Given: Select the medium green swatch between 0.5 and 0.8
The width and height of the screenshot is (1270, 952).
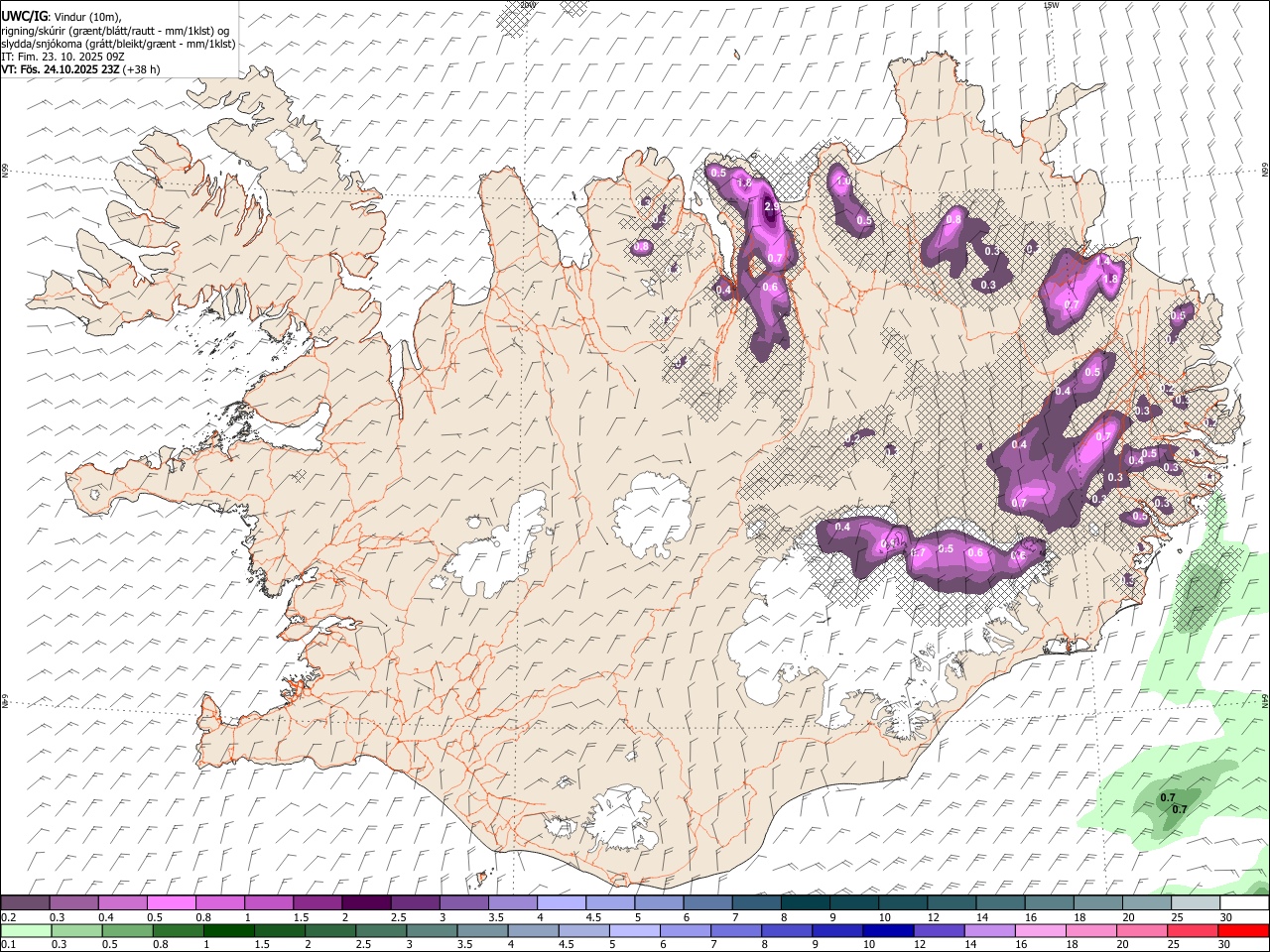Looking at the screenshot, I should 127,930.
